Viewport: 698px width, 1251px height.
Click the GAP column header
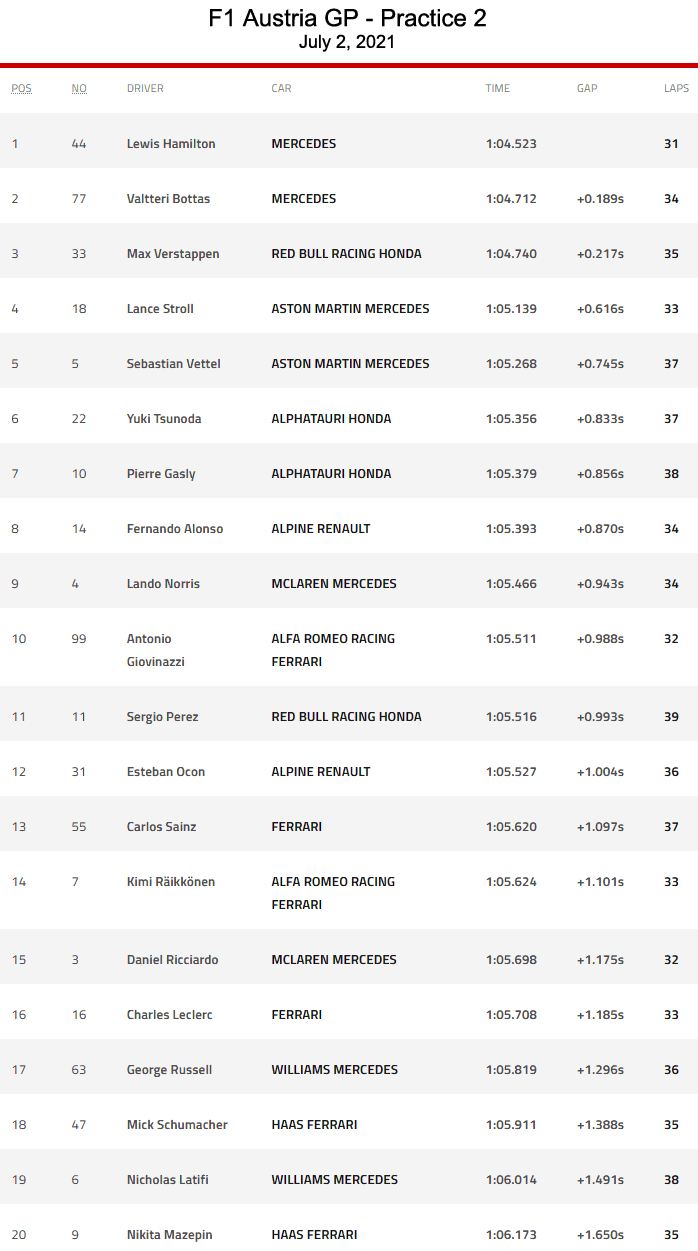tap(587, 88)
